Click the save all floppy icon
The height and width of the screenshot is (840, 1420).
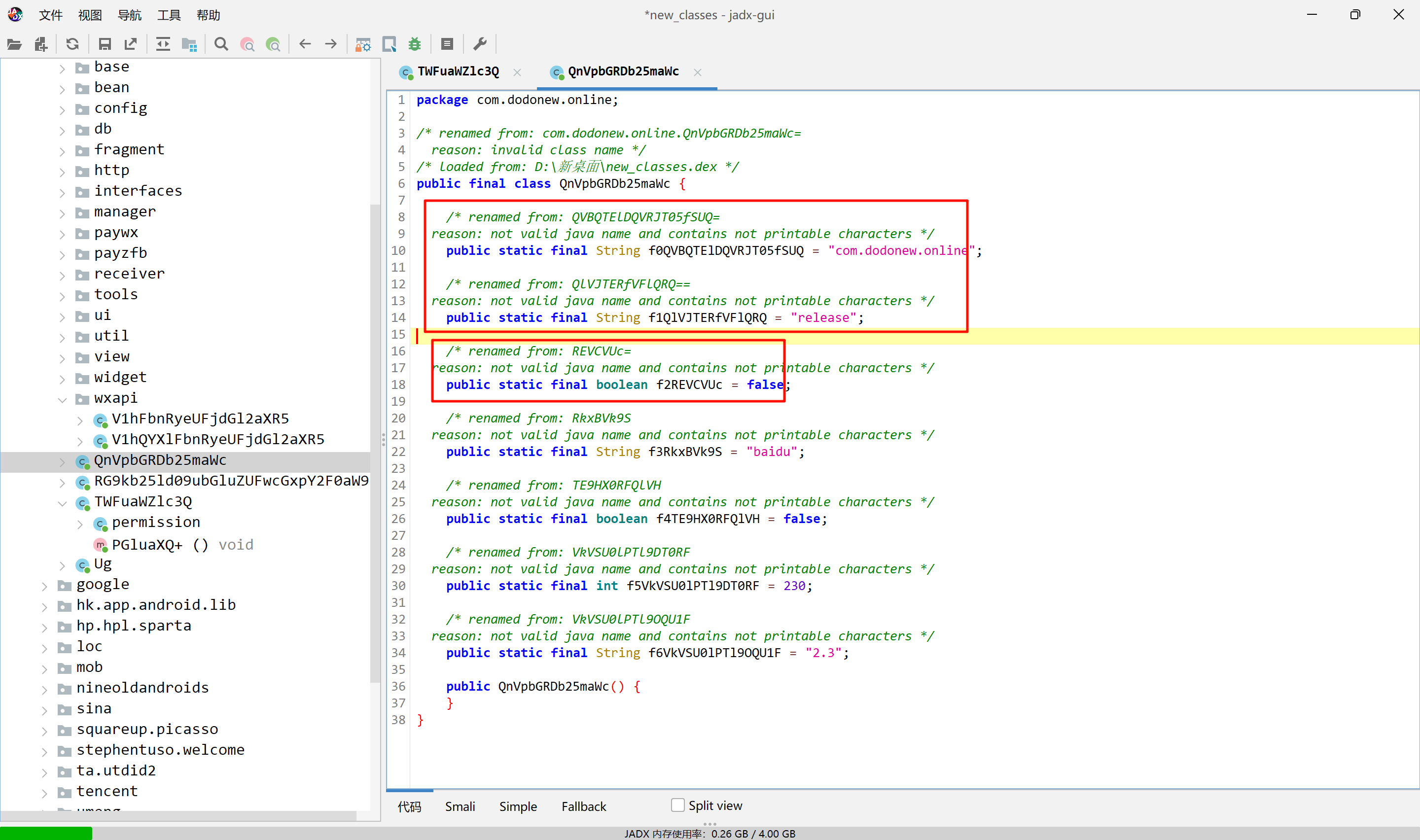(x=105, y=44)
